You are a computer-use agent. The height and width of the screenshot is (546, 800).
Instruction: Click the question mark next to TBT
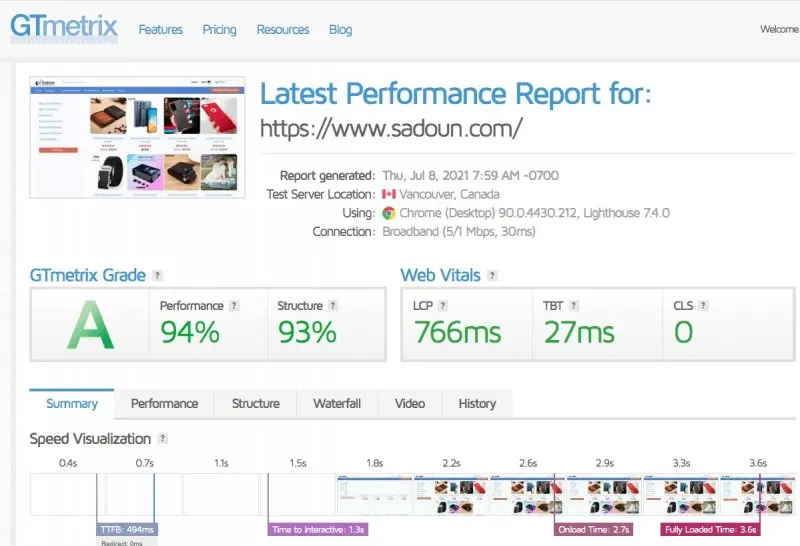coord(573,306)
